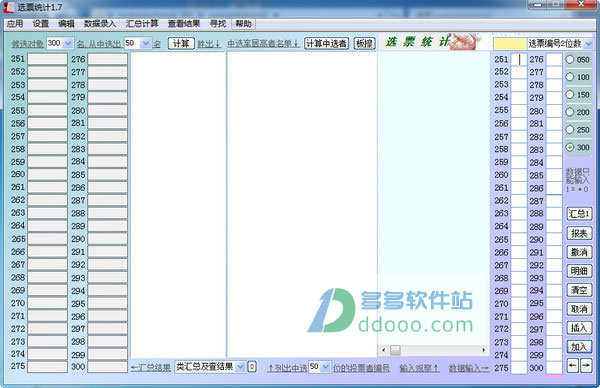Open the 汇总计算 menu
This screenshot has width=600, height=388.
click(142, 24)
